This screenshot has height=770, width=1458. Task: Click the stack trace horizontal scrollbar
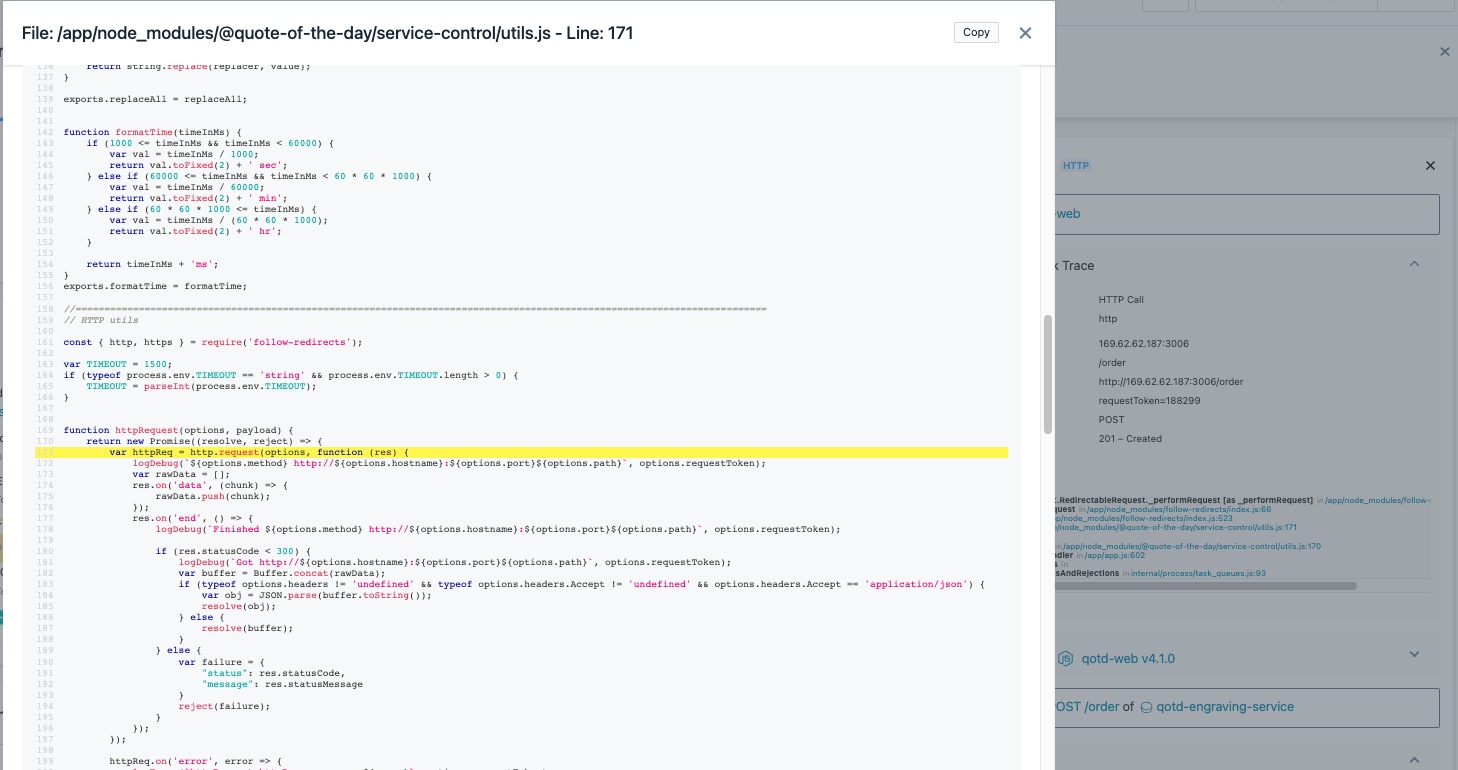click(x=1205, y=586)
